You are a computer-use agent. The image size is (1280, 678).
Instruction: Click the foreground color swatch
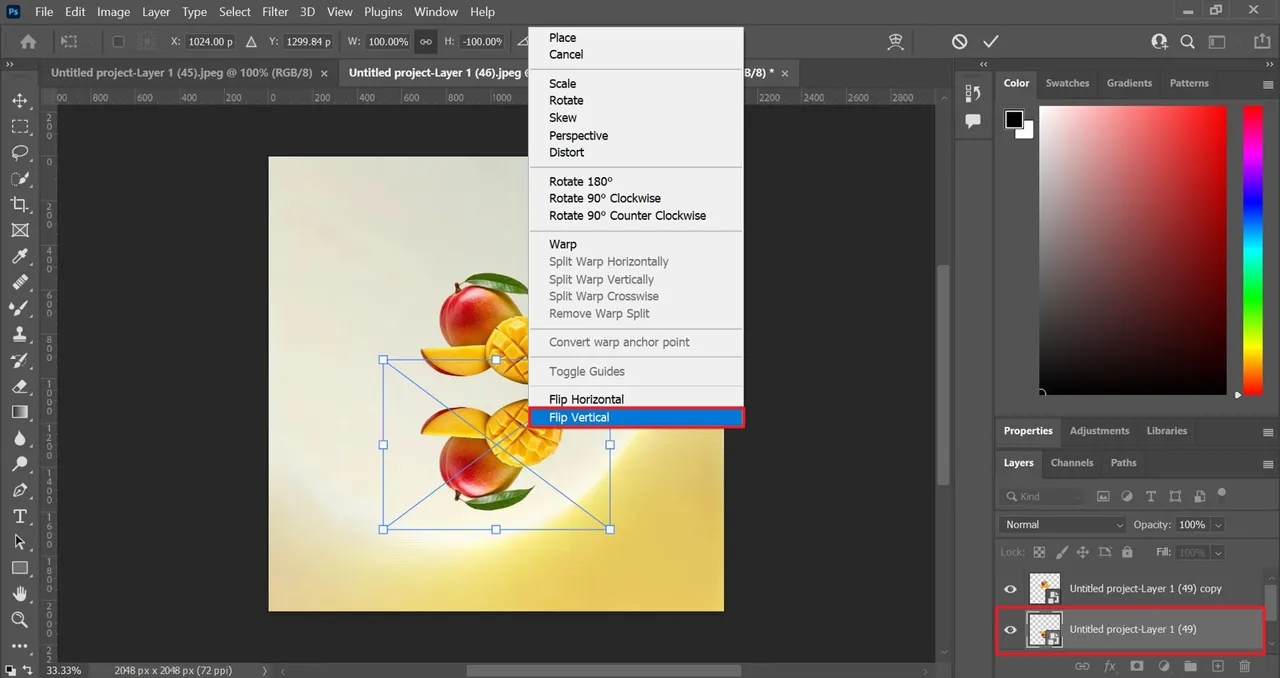tap(1014, 120)
